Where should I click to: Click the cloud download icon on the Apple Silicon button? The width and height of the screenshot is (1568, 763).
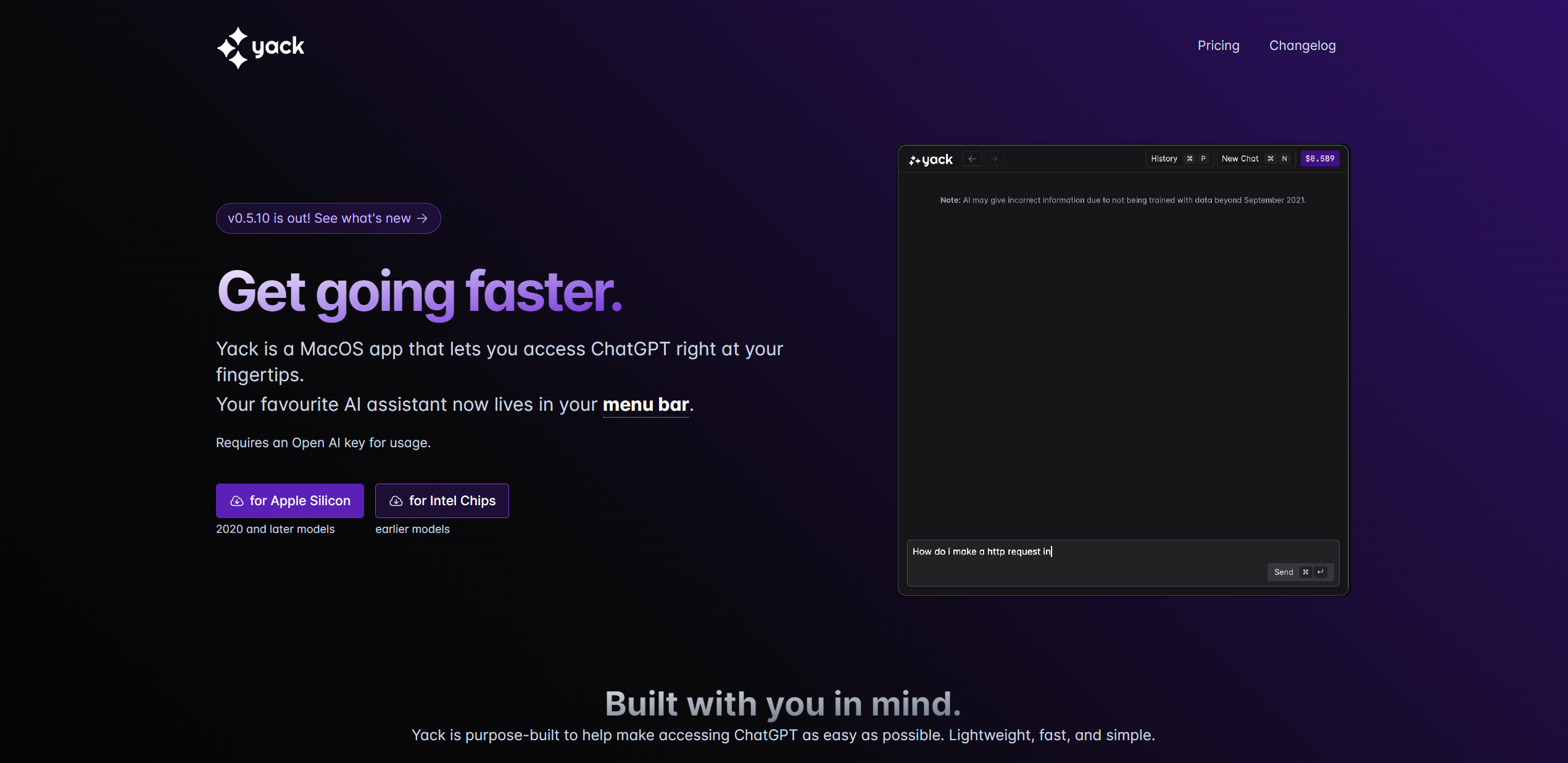[236, 501]
